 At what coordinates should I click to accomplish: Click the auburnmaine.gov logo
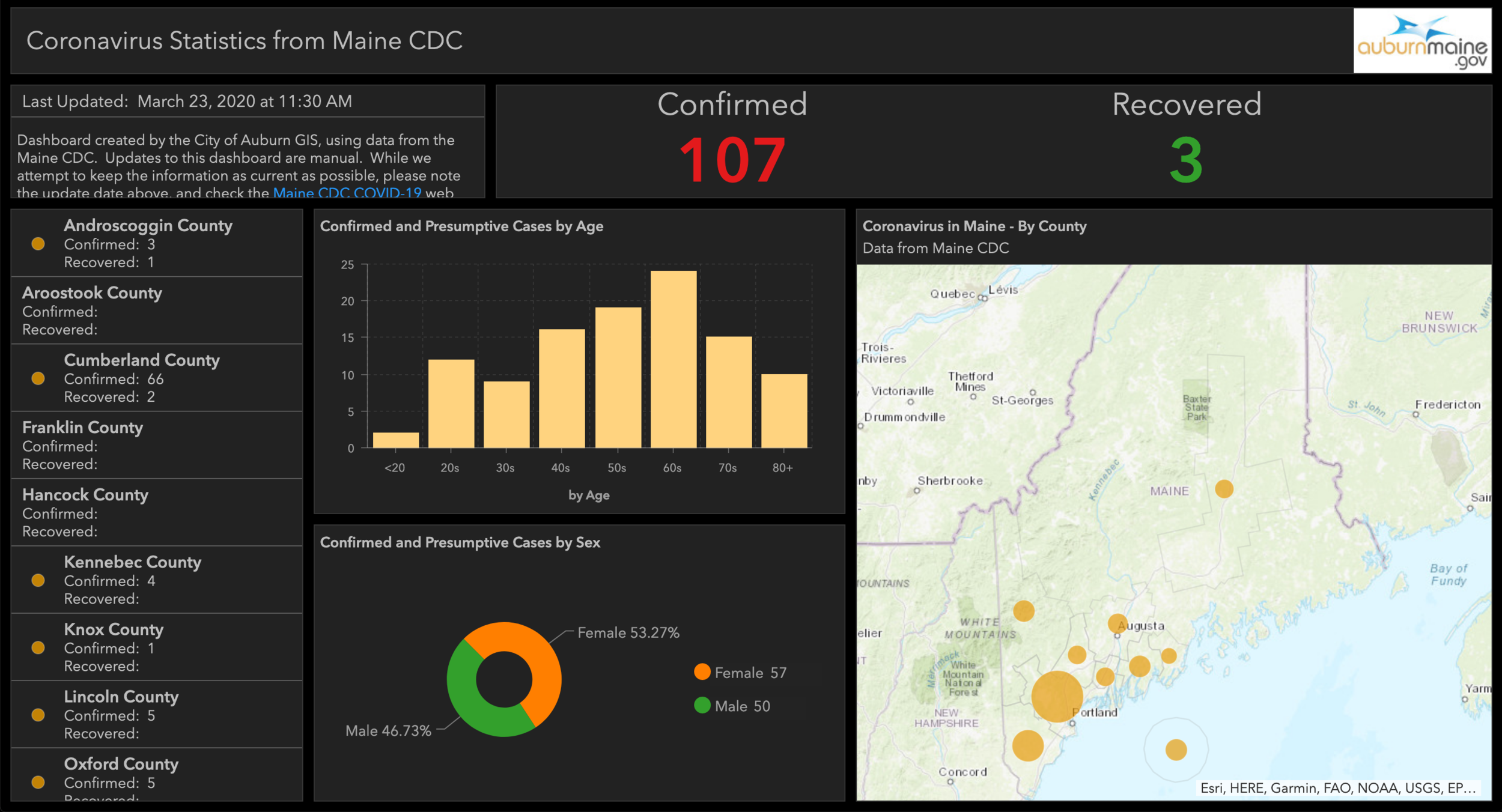(1422, 41)
